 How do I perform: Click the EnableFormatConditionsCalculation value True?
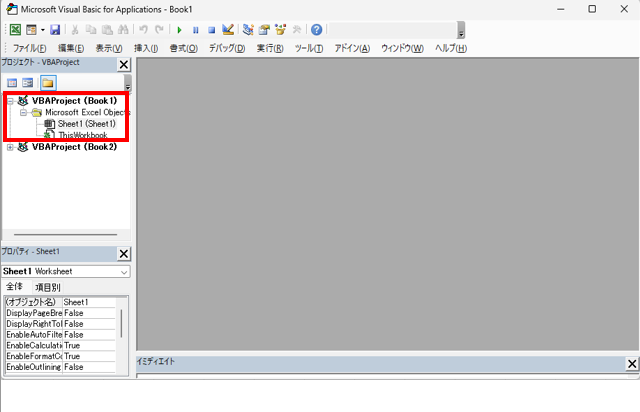[89, 356]
